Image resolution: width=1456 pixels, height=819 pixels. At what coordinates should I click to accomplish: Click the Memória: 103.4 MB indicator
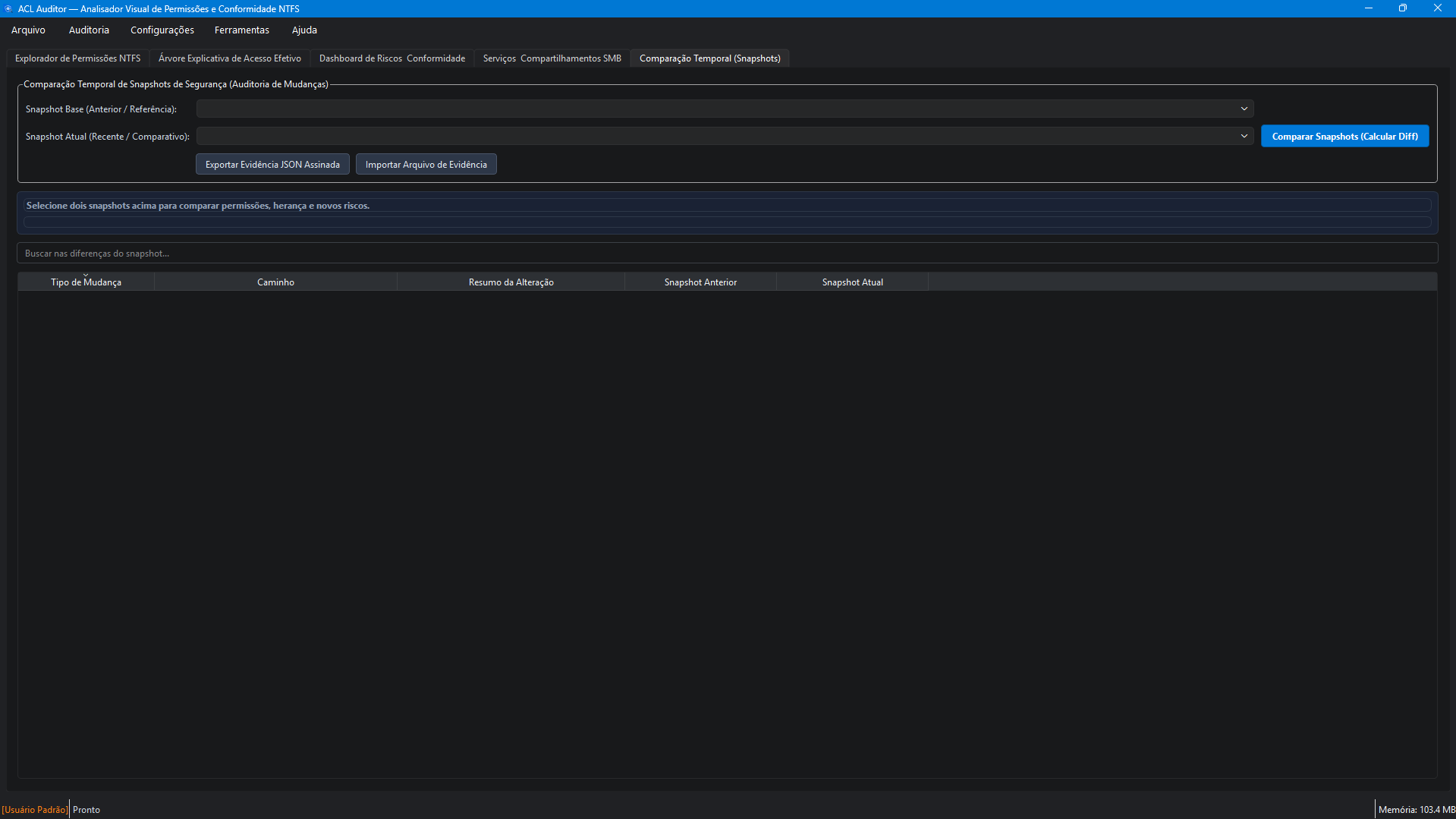(1417, 810)
